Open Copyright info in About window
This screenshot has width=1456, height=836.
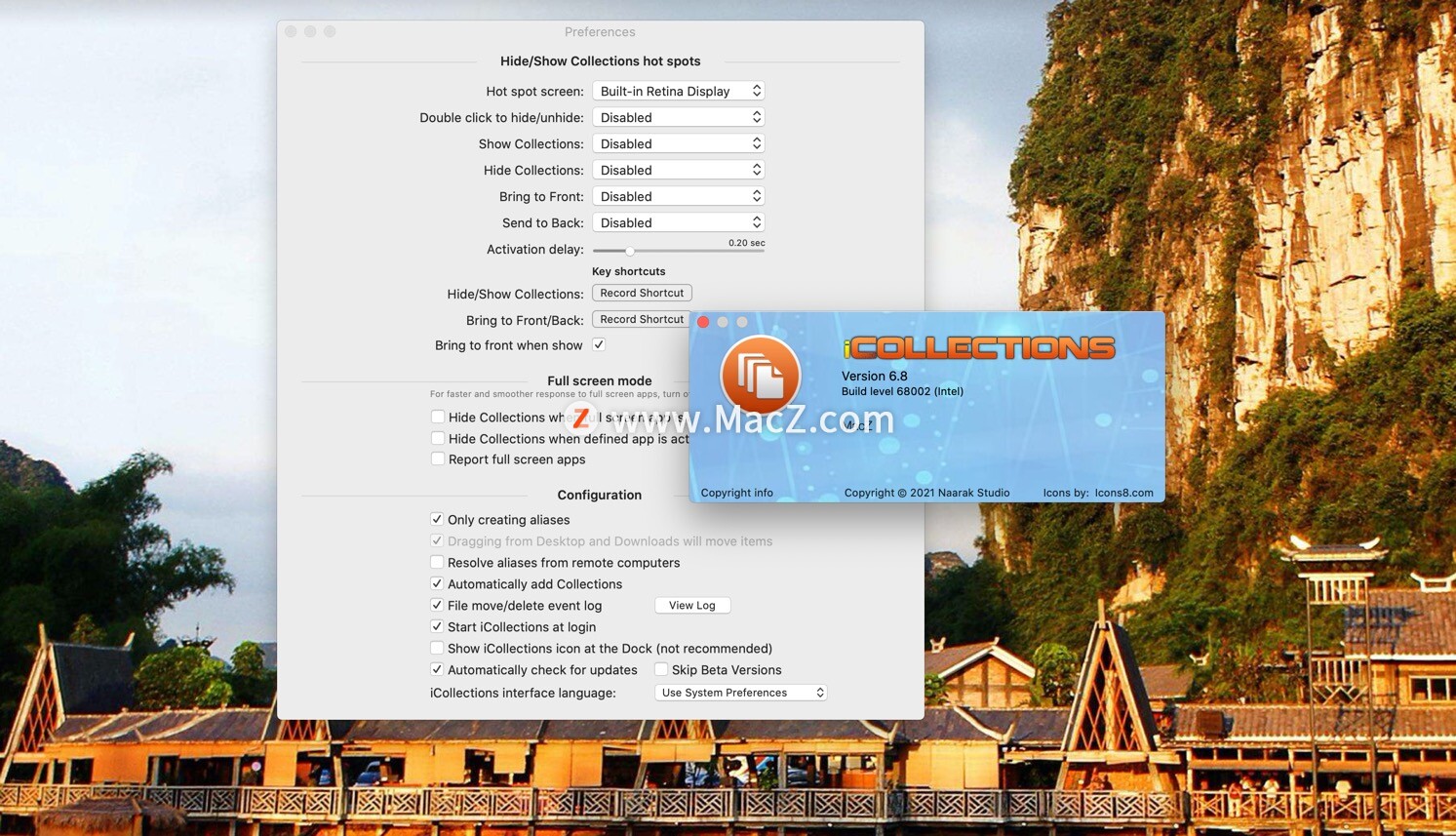point(736,493)
